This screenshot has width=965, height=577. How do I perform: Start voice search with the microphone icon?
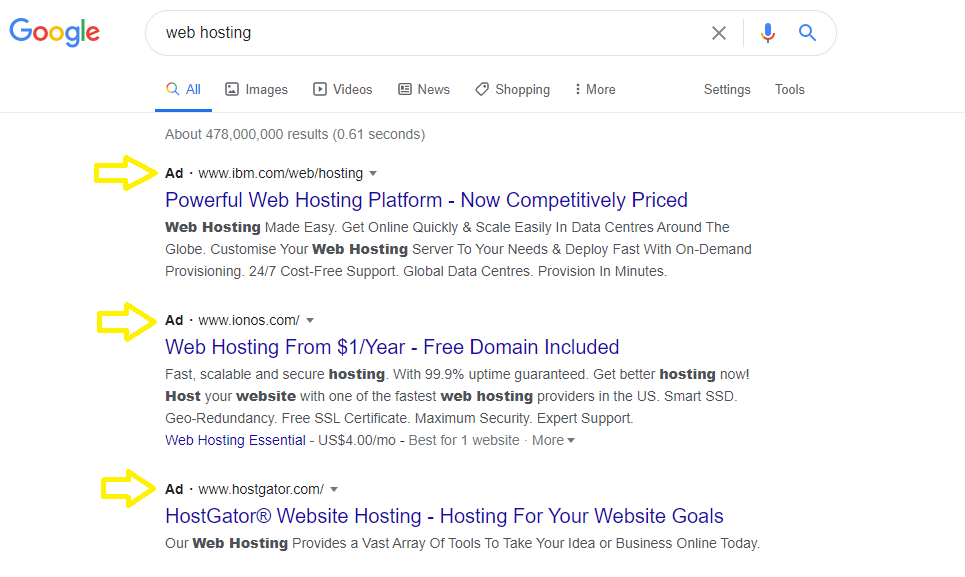pyautogui.click(x=767, y=33)
